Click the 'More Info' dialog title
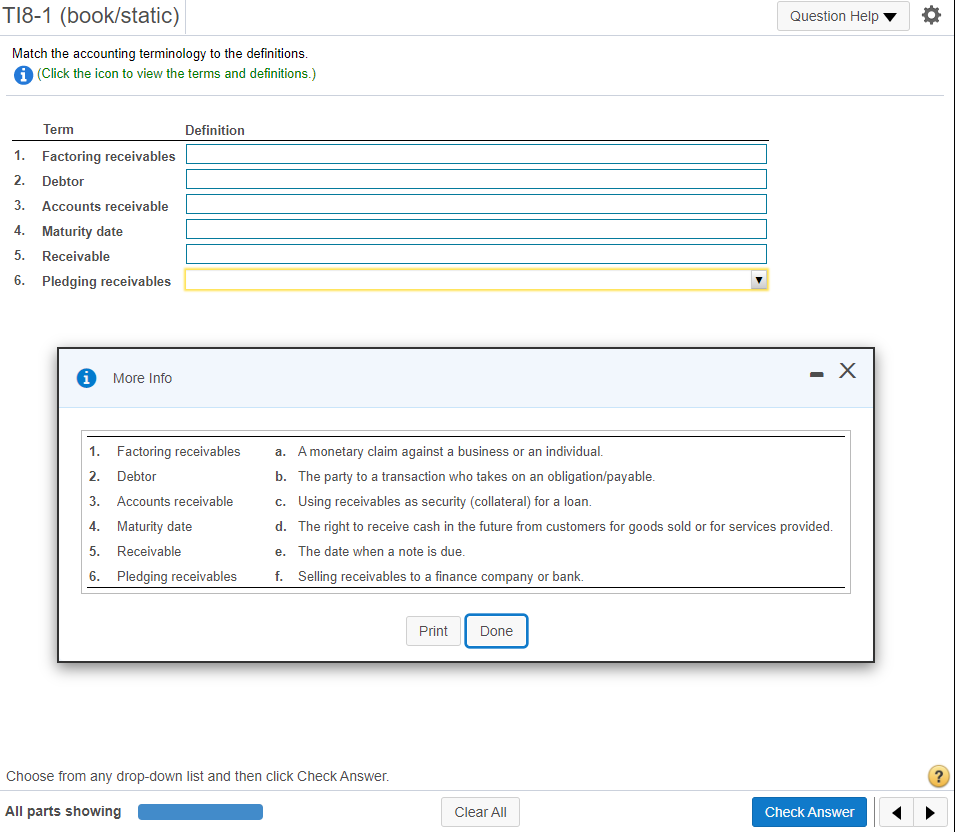This screenshot has height=832, width=955. (143, 378)
